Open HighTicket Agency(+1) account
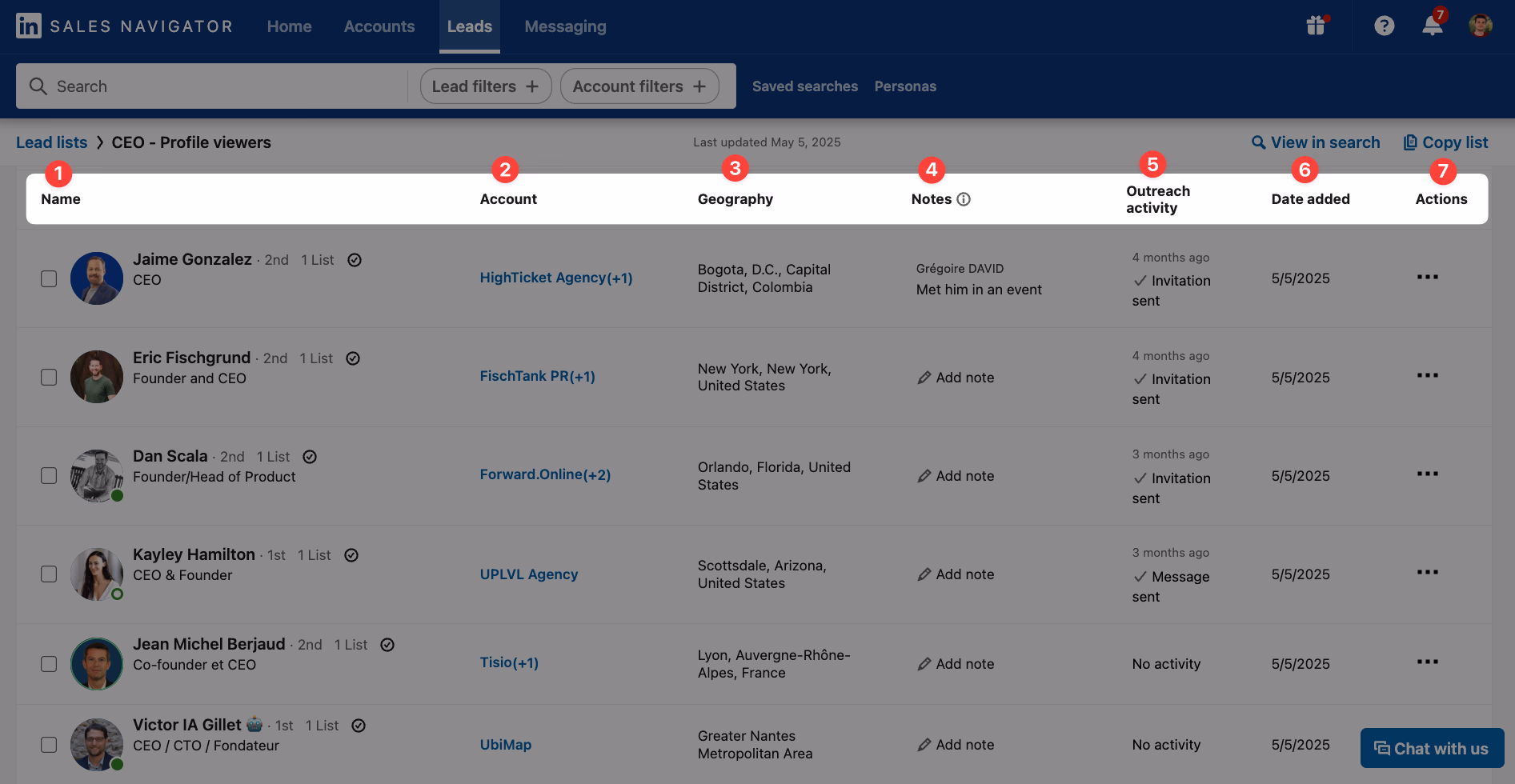Viewport: 1515px width, 784px height. pyautogui.click(x=556, y=278)
